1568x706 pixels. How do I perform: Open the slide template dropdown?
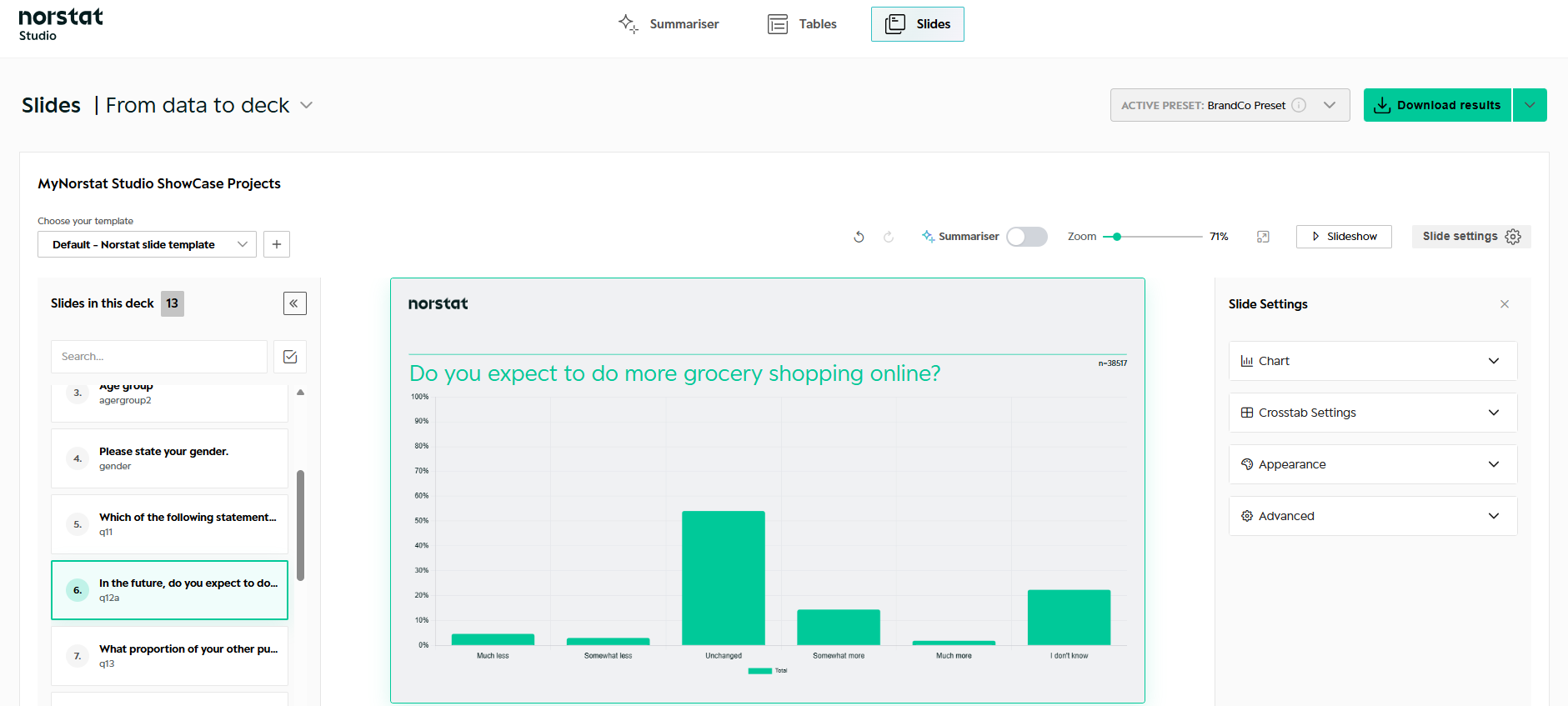pyautogui.click(x=147, y=244)
